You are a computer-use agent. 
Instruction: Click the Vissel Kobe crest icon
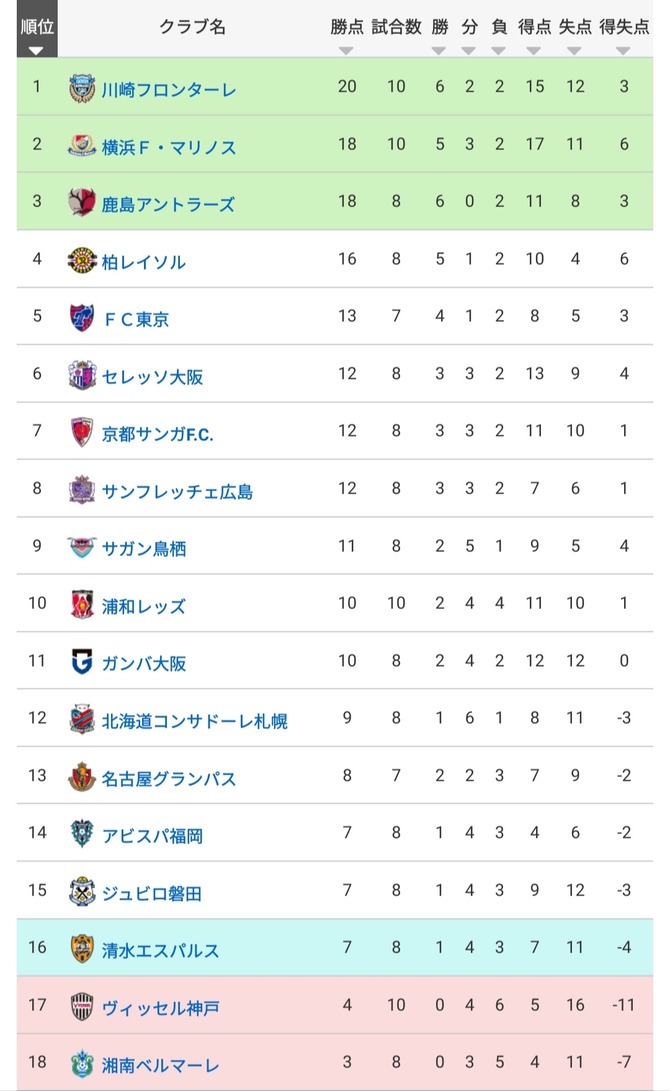click(x=82, y=1006)
